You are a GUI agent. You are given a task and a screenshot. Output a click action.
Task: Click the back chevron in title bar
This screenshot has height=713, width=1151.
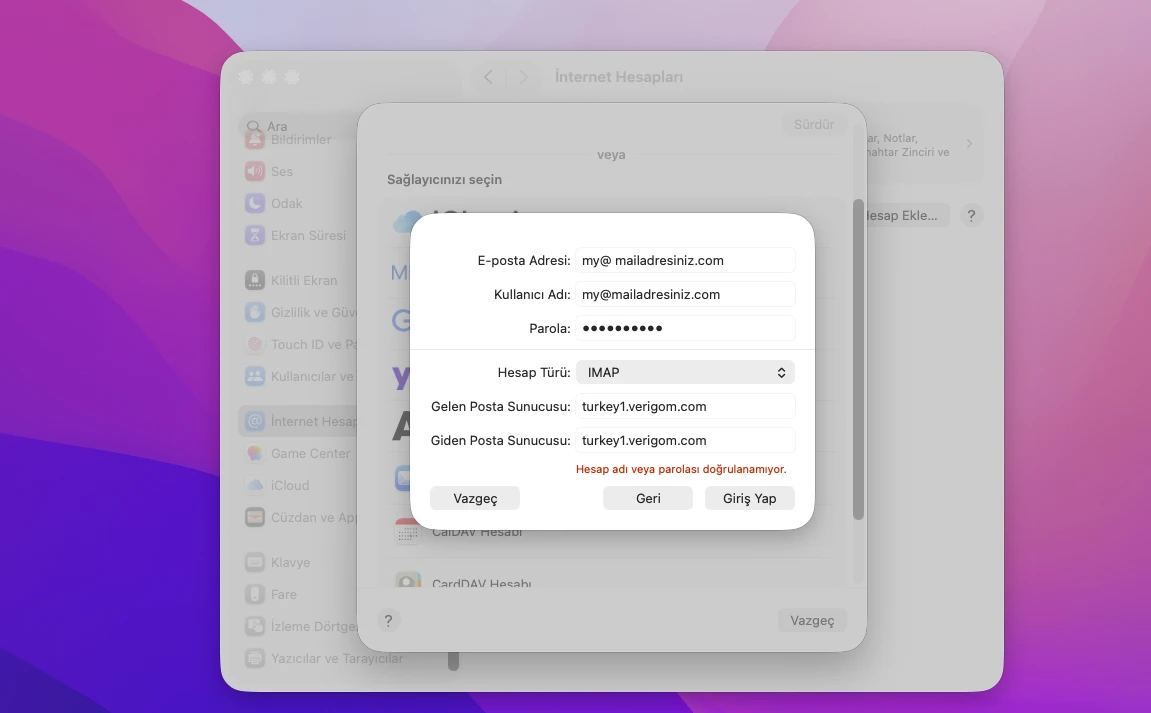488,77
